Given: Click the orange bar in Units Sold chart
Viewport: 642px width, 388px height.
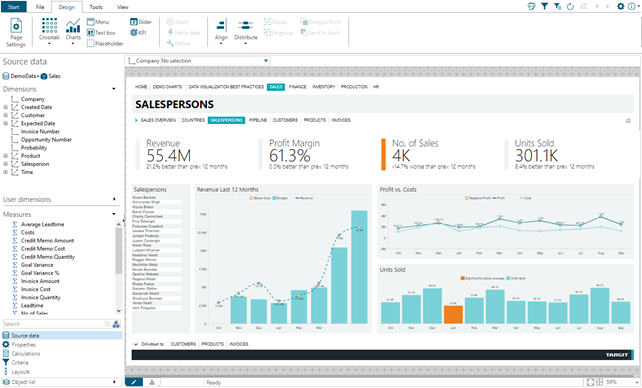Looking at the screenshot, I should [x=453, y=315].
